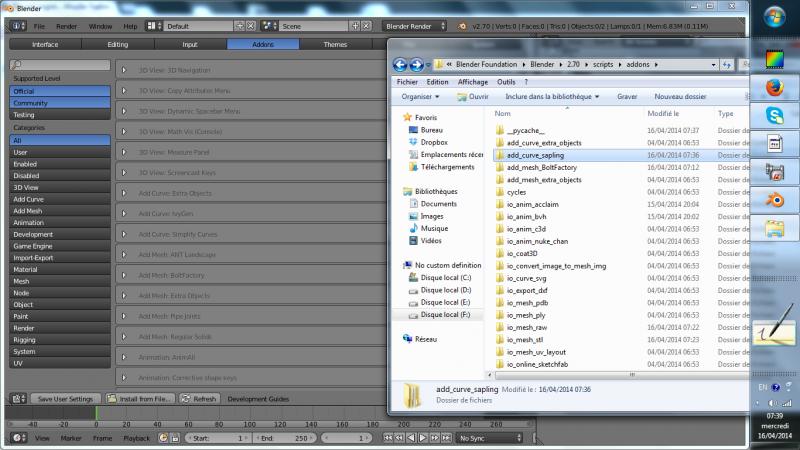Click the User Preferences editor type icon
The width and height of the screenshot is (800, 450).
click(x=18, y=399)
